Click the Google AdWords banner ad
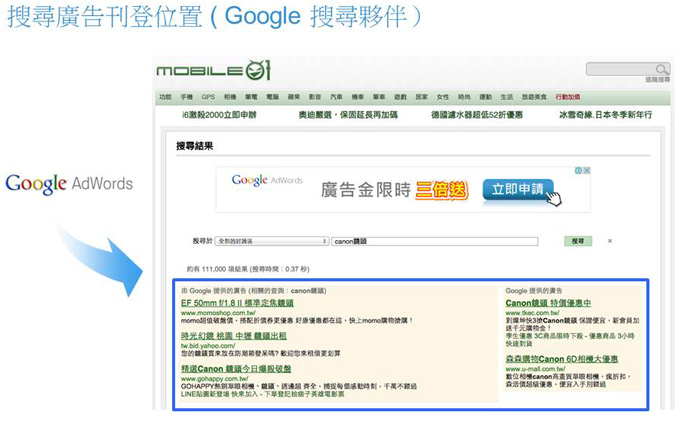The height and width of the screenshot is (422, 680). point(403,190)
